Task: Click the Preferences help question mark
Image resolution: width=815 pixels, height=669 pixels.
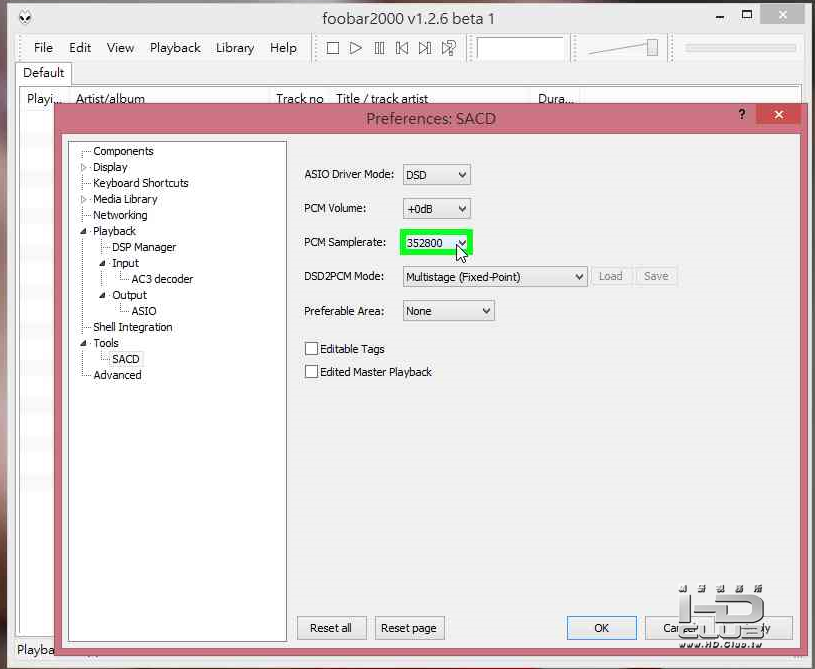Action: [x=742, y=114]
